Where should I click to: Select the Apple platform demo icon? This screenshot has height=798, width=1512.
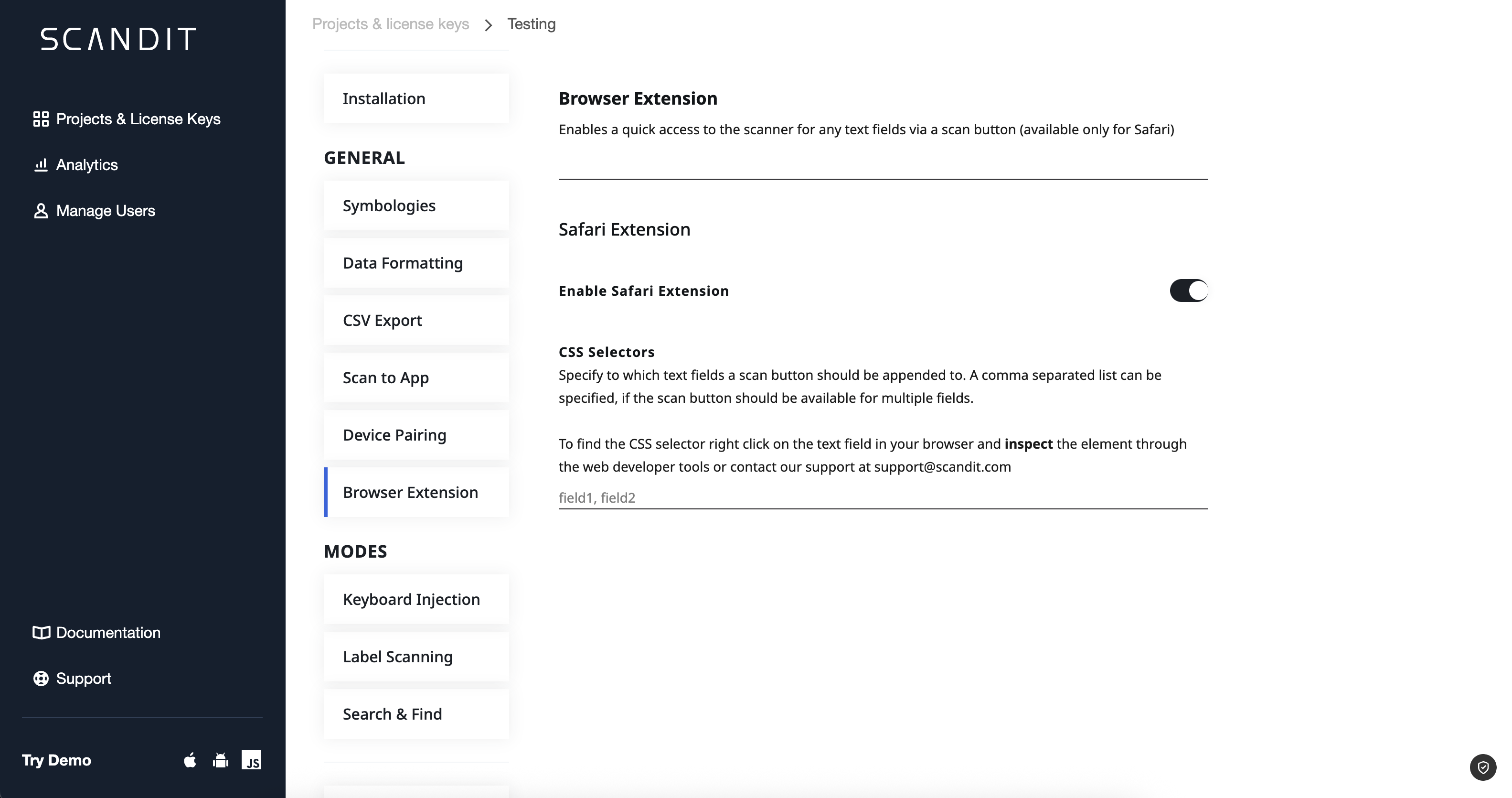190,760
